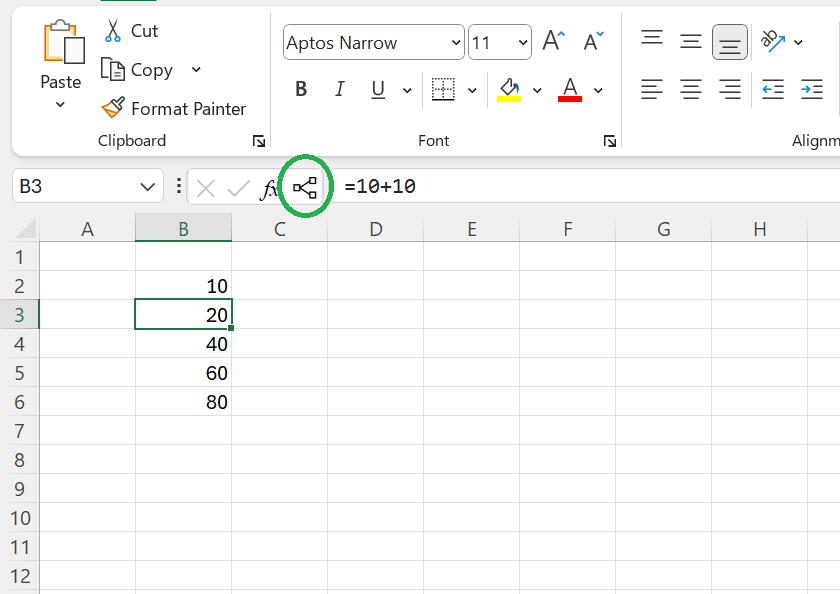Apply red font color A

570,89
